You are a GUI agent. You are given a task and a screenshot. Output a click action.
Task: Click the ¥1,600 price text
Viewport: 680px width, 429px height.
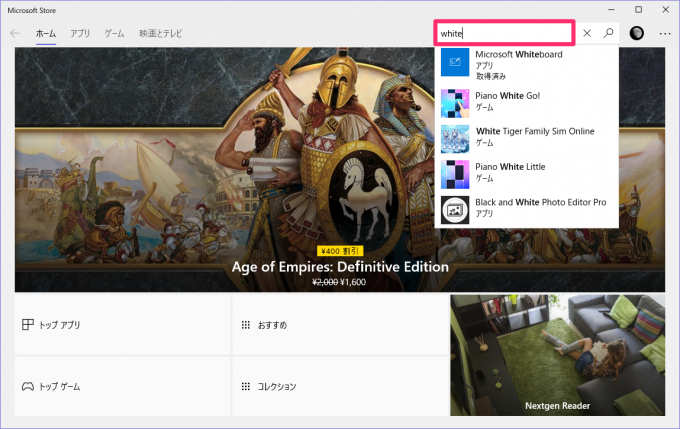(353, 282)
